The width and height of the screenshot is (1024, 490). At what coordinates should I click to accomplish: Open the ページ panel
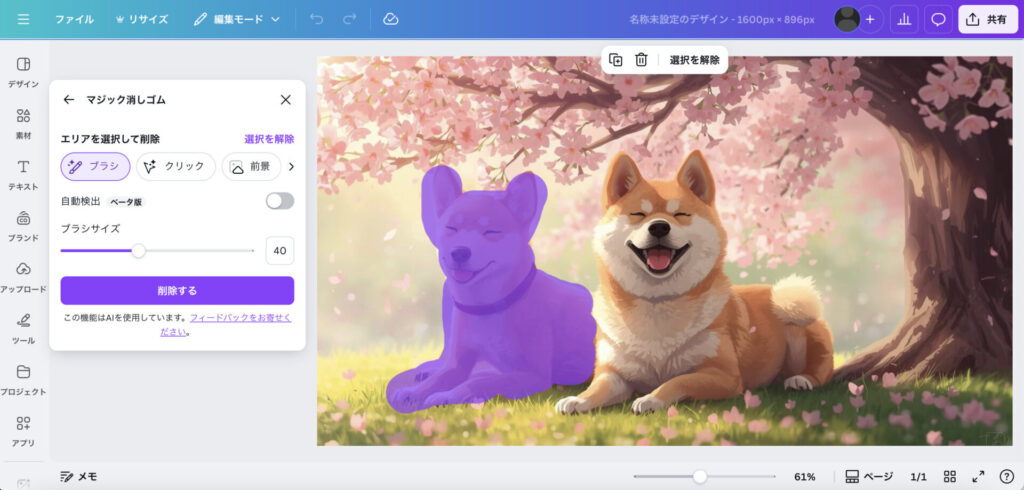pyautogui.click(x=868, y=477)
